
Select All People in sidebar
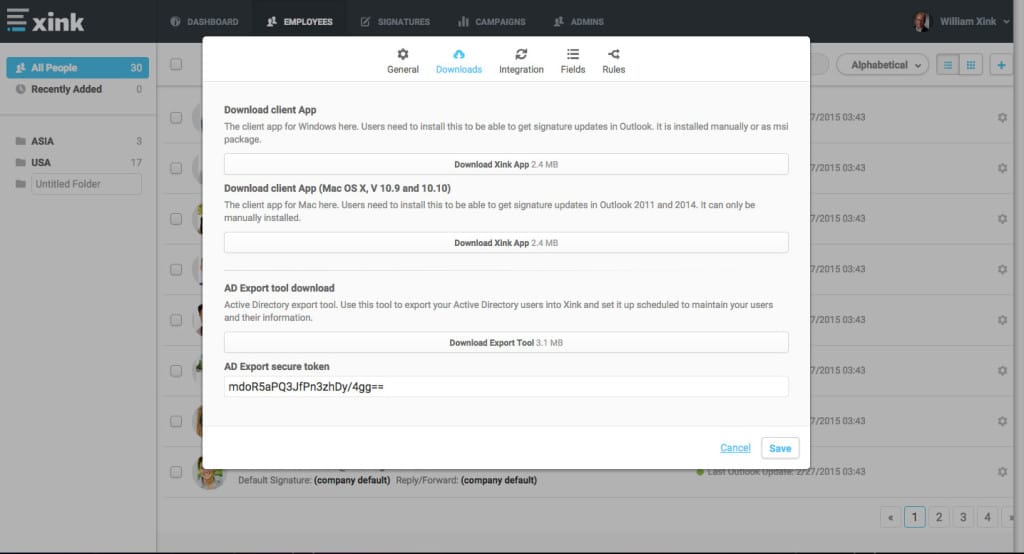coord(78,67)
